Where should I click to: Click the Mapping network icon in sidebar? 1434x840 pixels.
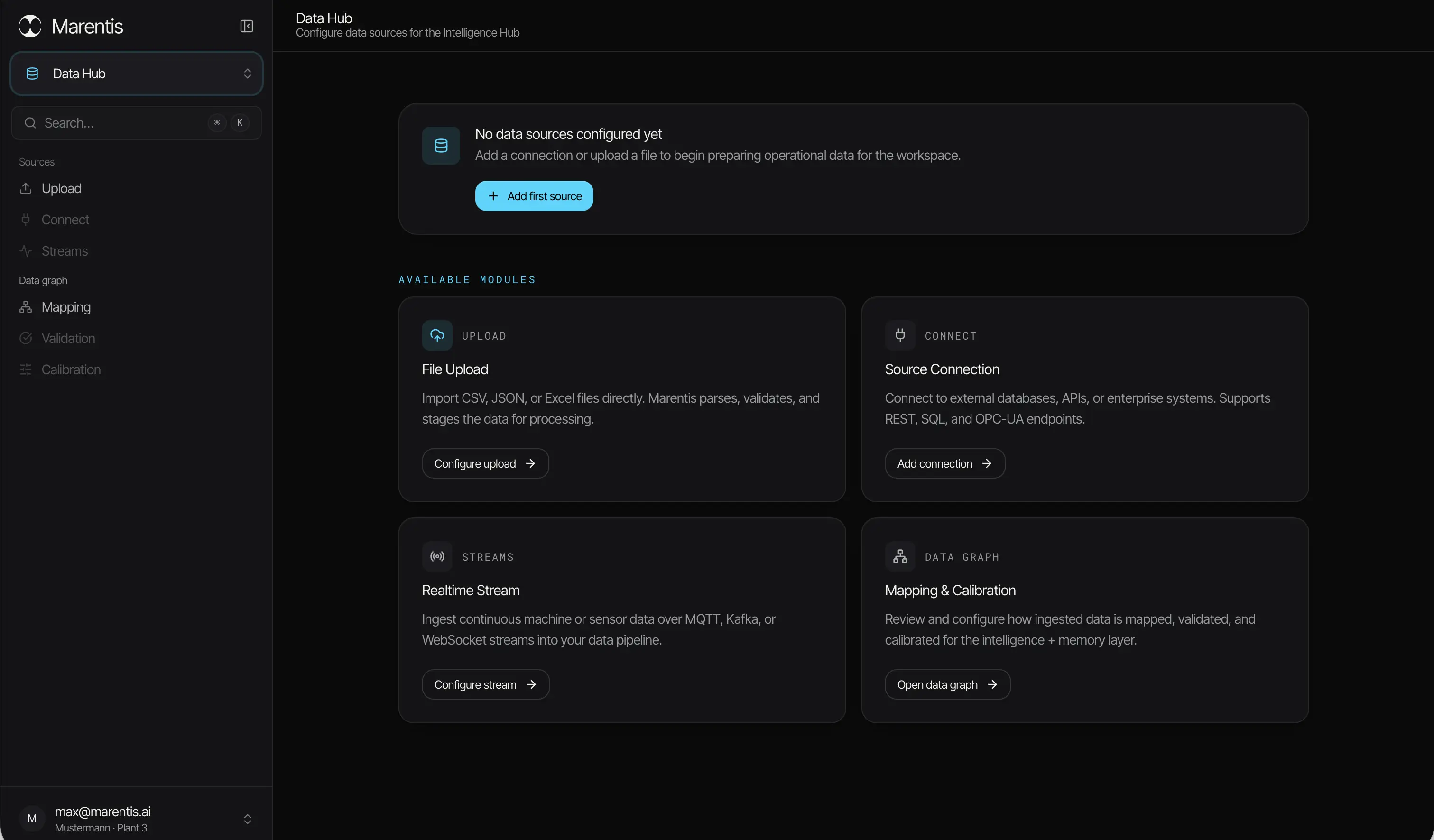pyautogui.click(x=26, y=307)
